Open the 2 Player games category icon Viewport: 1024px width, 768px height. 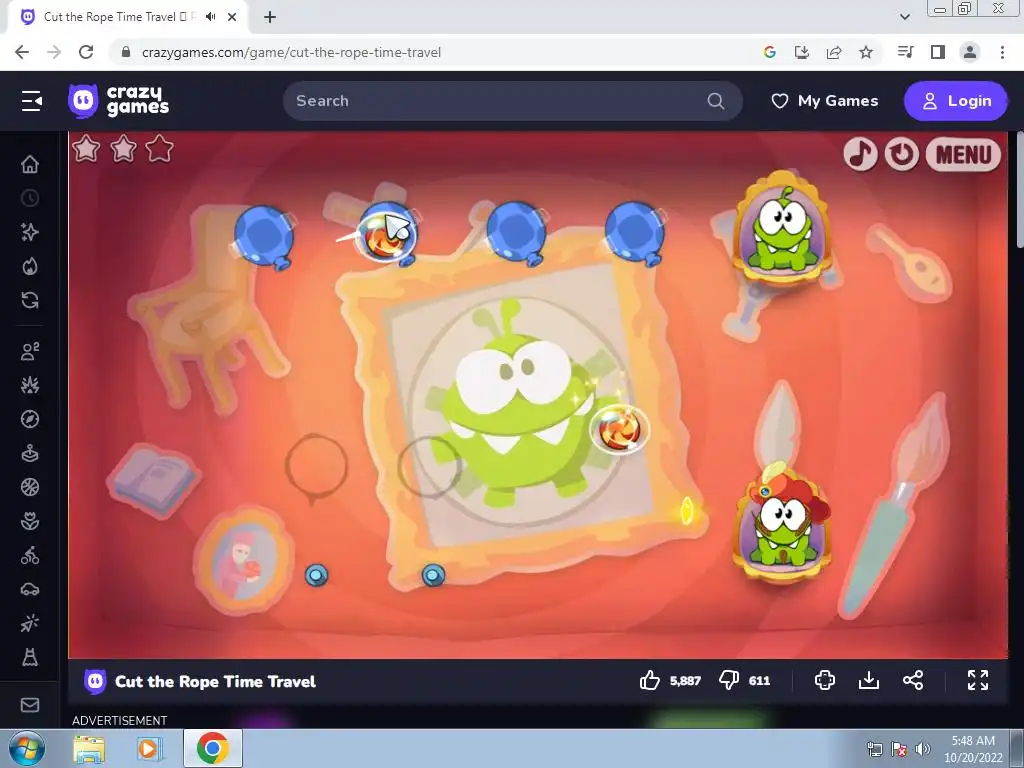[30, 351]
